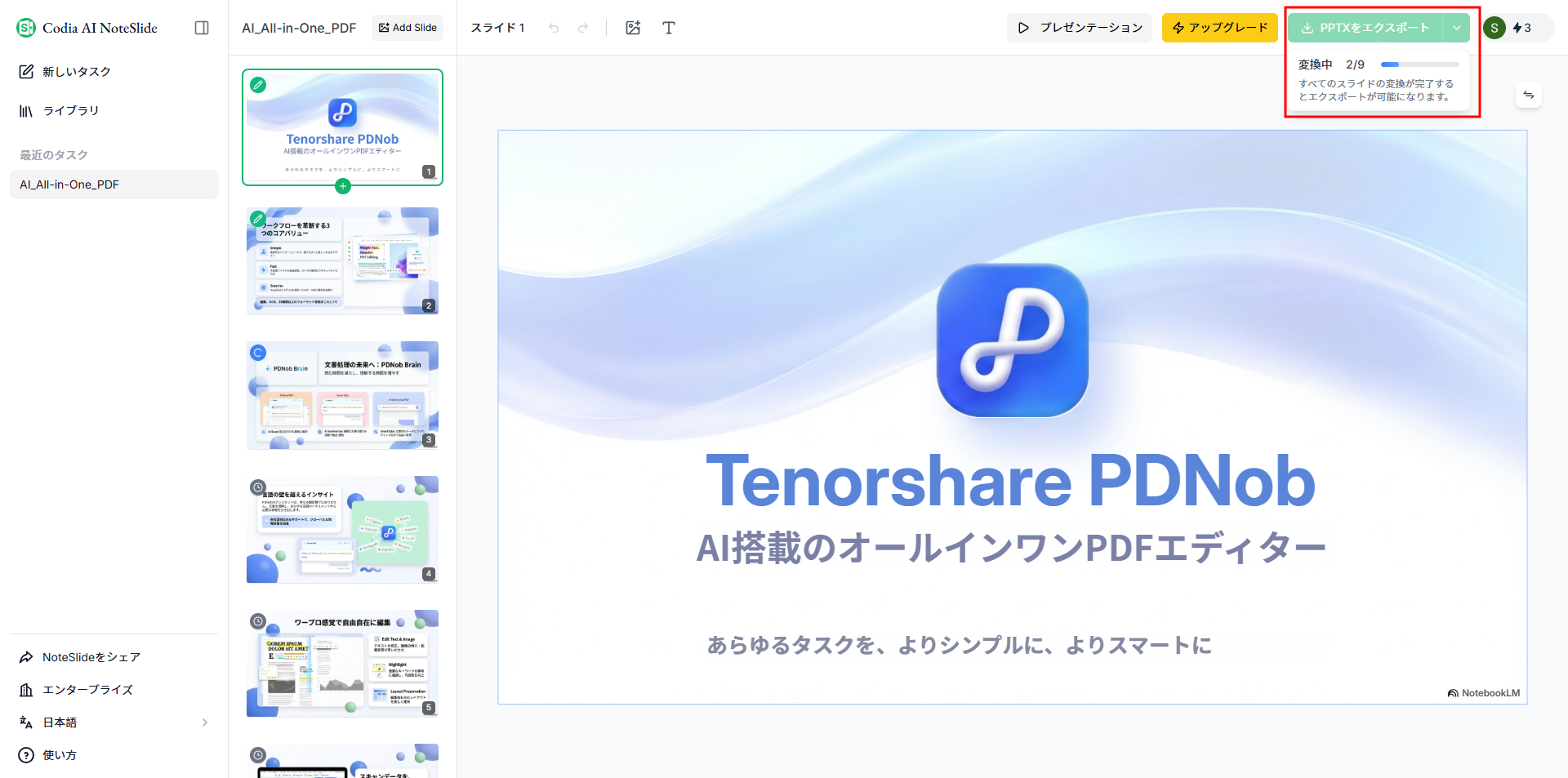This screenshot has height=778, width=1568.
Task: Select slide 3 thumbnail
Action: [343, 395]
